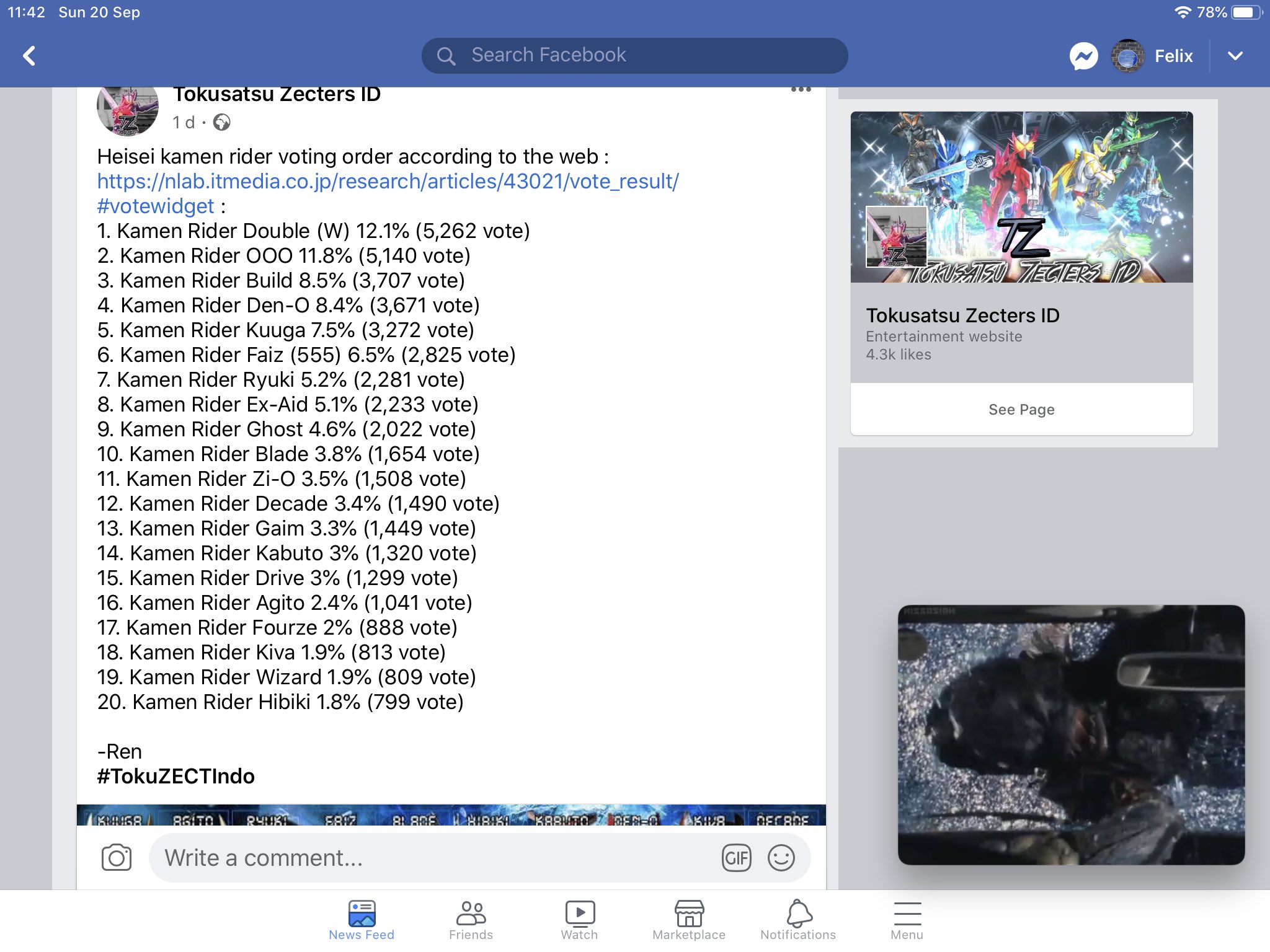Screen dimensions: 1270x952
Task: Open the Marketplace tab
Action: (x=688, y=920)
